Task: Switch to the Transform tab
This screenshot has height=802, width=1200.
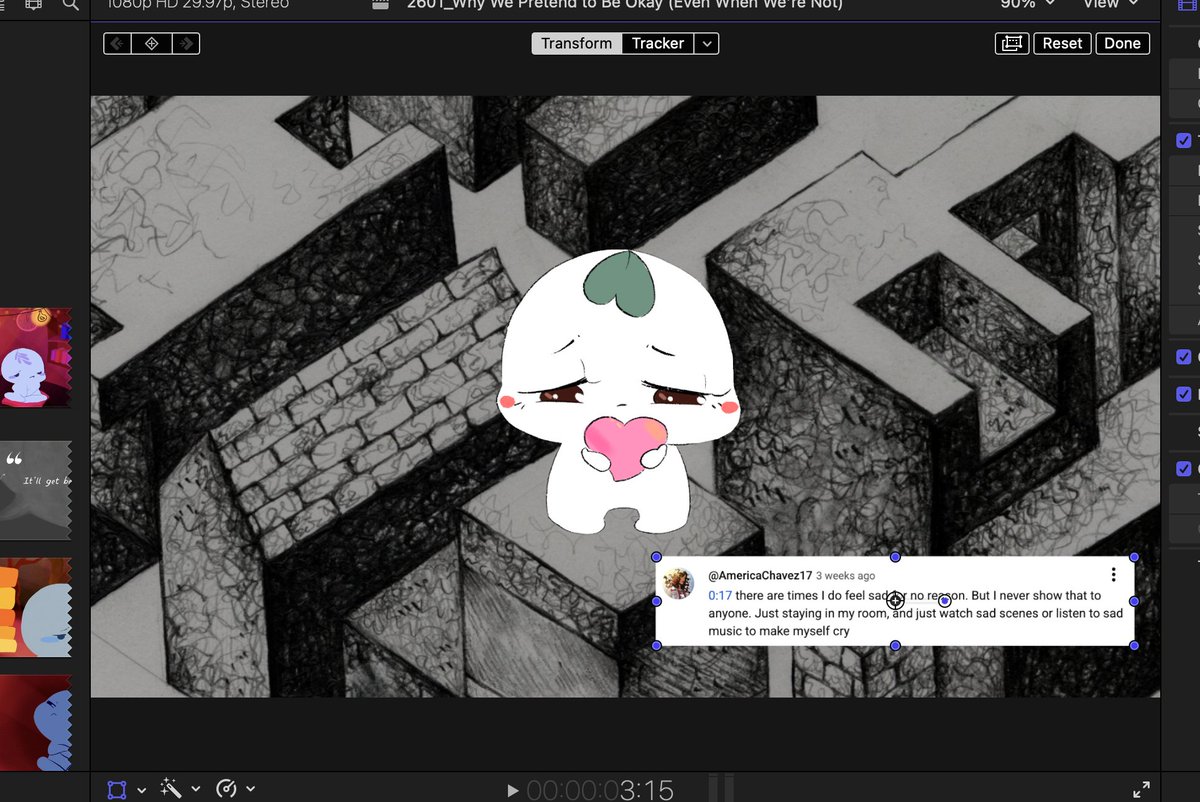Action: 577,43
